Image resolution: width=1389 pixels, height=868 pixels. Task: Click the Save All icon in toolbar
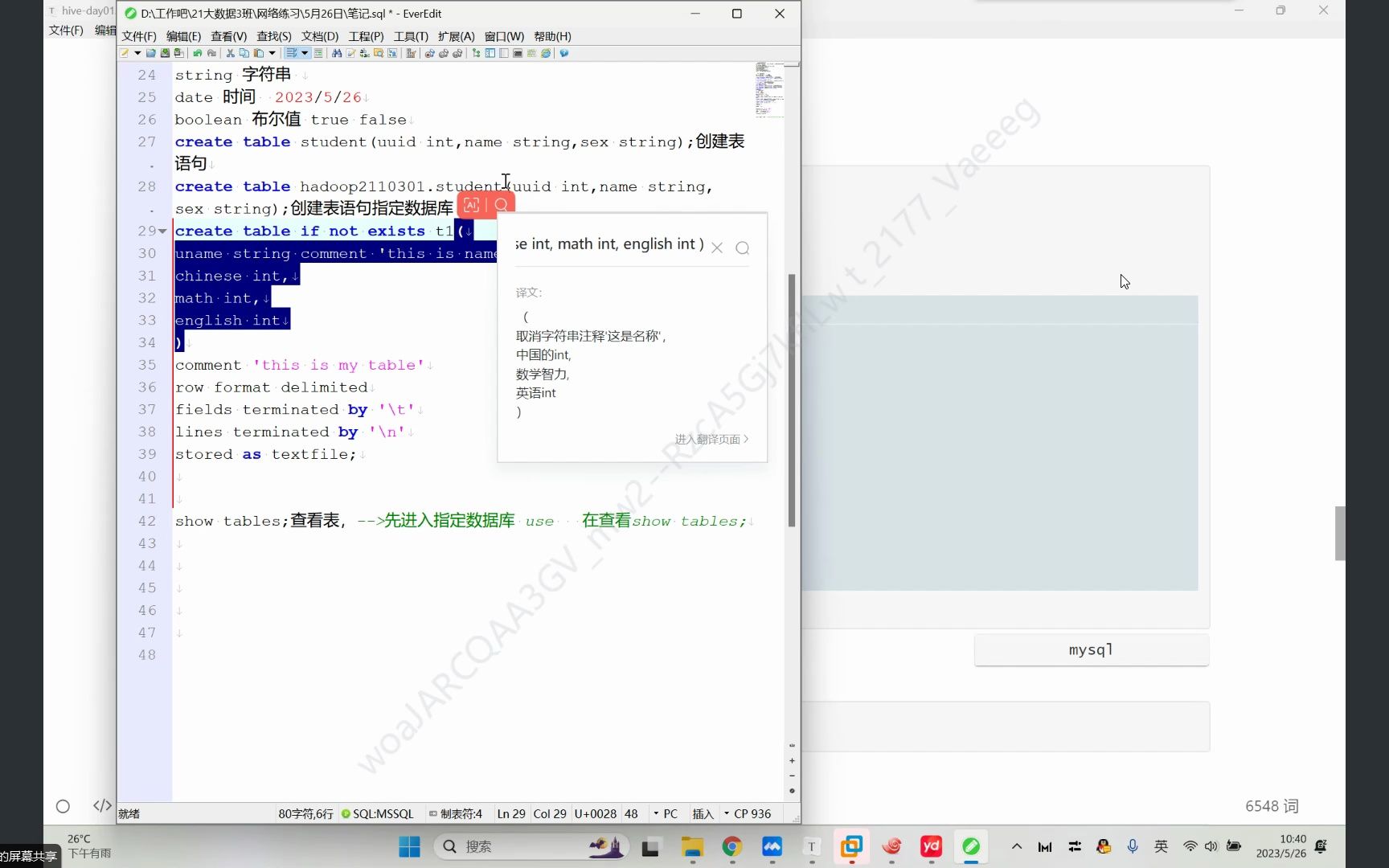pyautogui.click(x=178, y=53)
